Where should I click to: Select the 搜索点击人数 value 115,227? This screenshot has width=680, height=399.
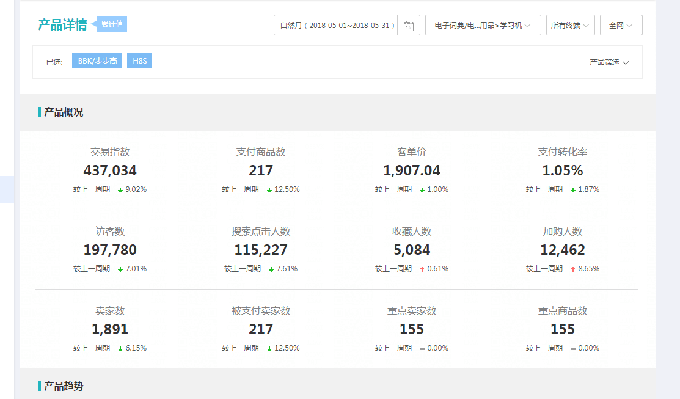tap(261, 250)
